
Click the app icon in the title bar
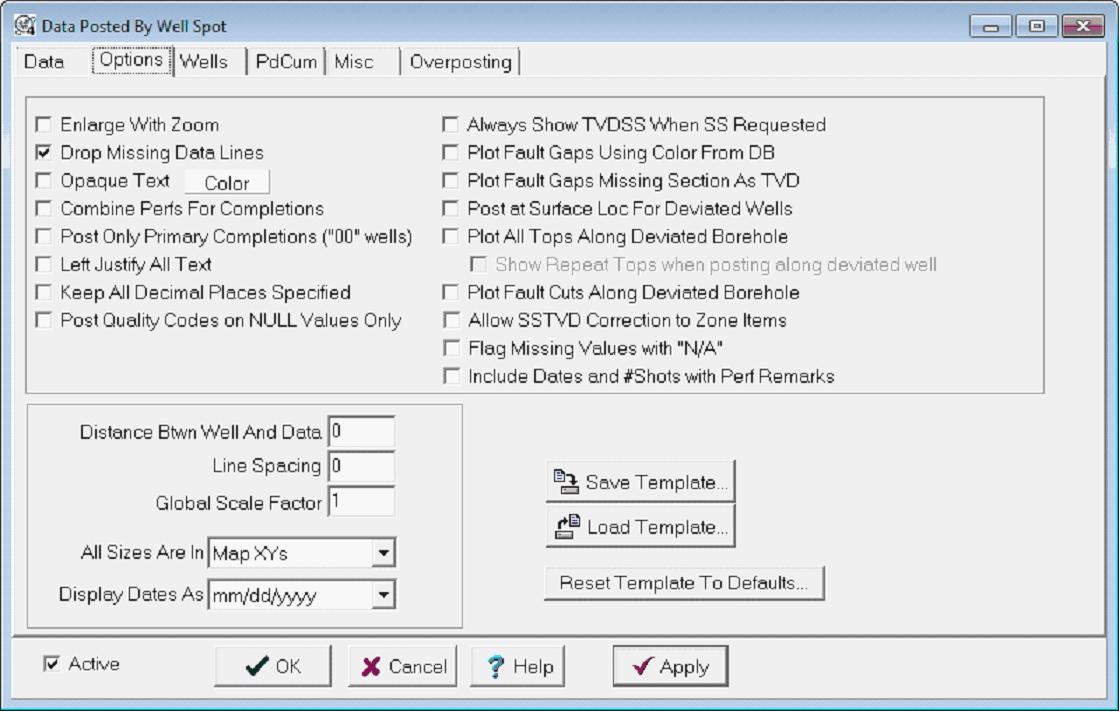click(x=25, y=24)
